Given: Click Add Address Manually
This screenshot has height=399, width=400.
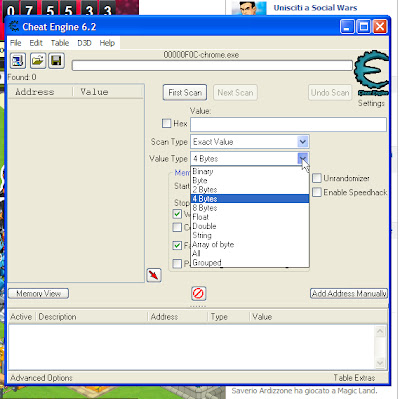Looking at the screenshot, I should [349, 294].
